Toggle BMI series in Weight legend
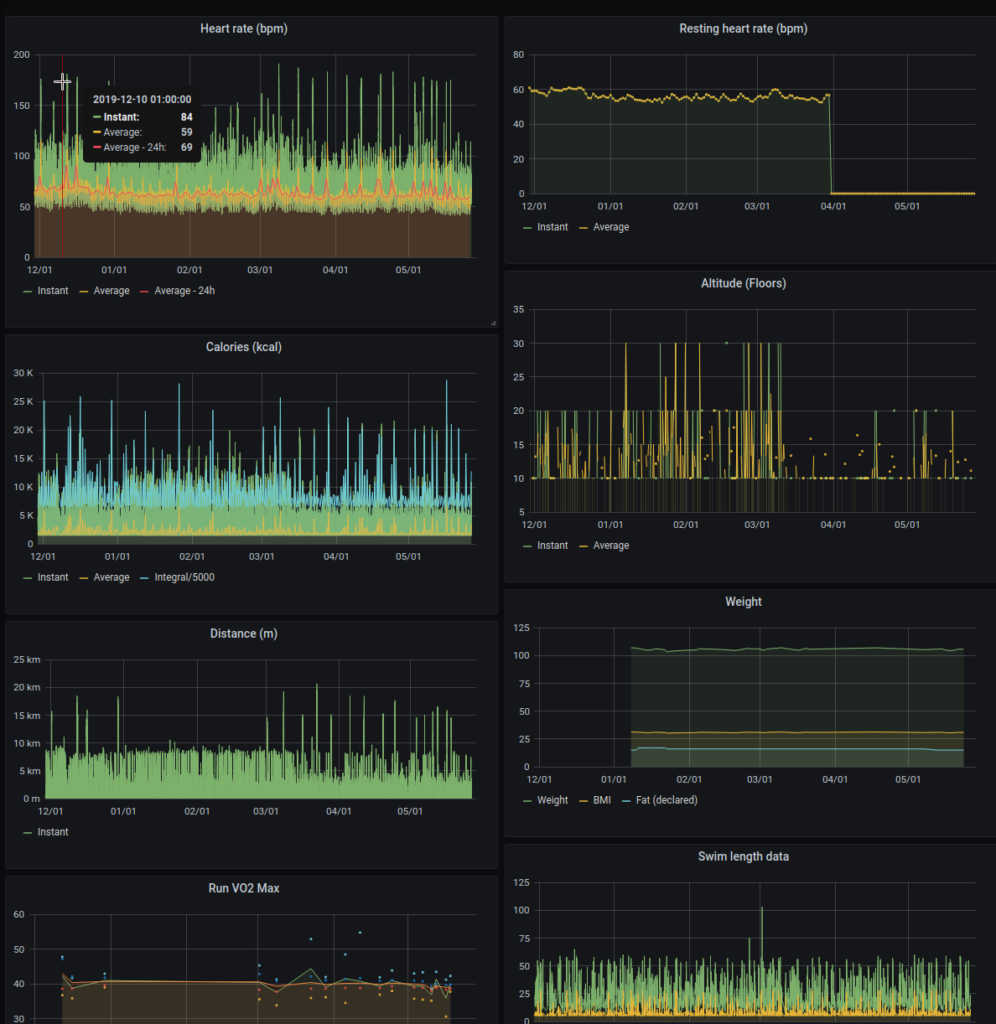This screenshot has height=1024, width=996. [602, 800]
